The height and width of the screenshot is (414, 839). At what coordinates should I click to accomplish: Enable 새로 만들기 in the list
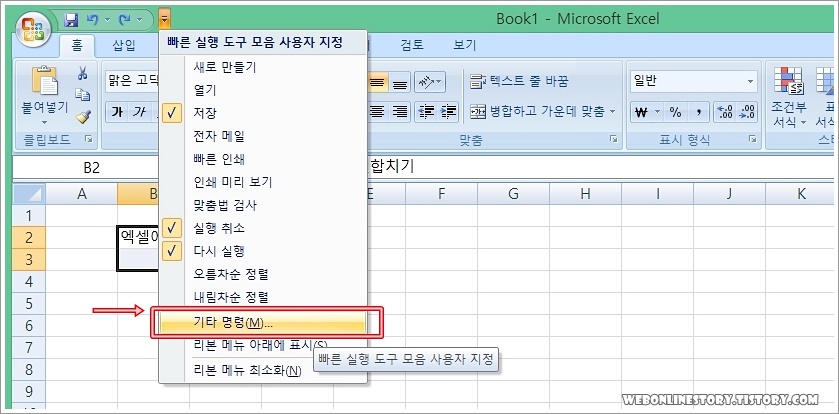point(263,67)
